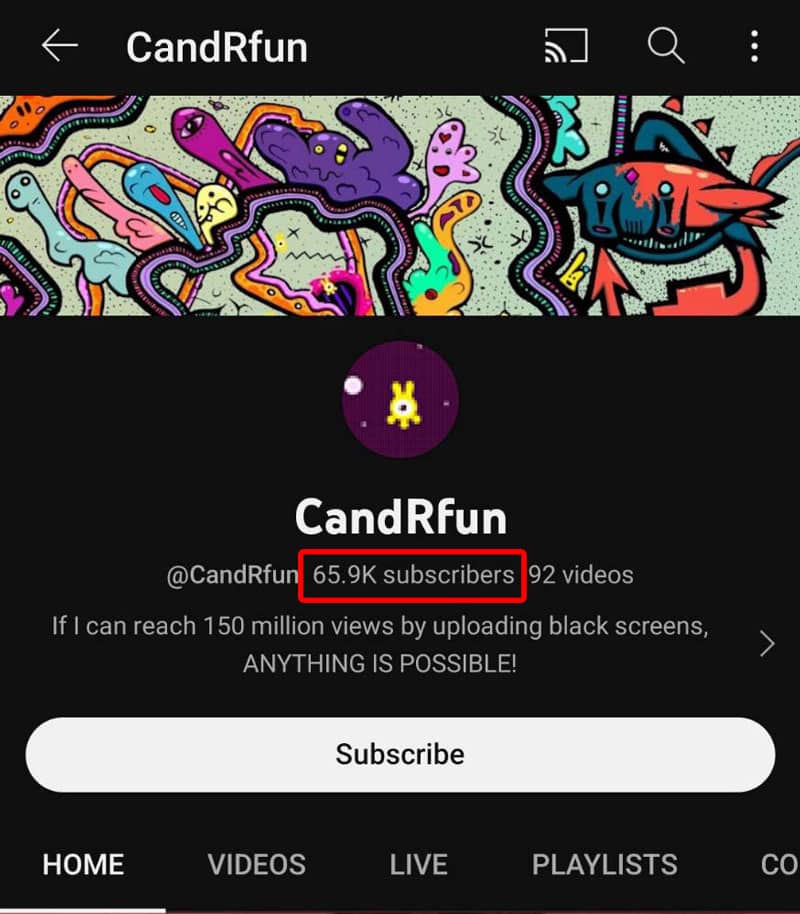This screenshot has width=800, height=914.
Task: Open the PLAYLISTS tab
Action: pyautogui.click(x=605, y=864)
